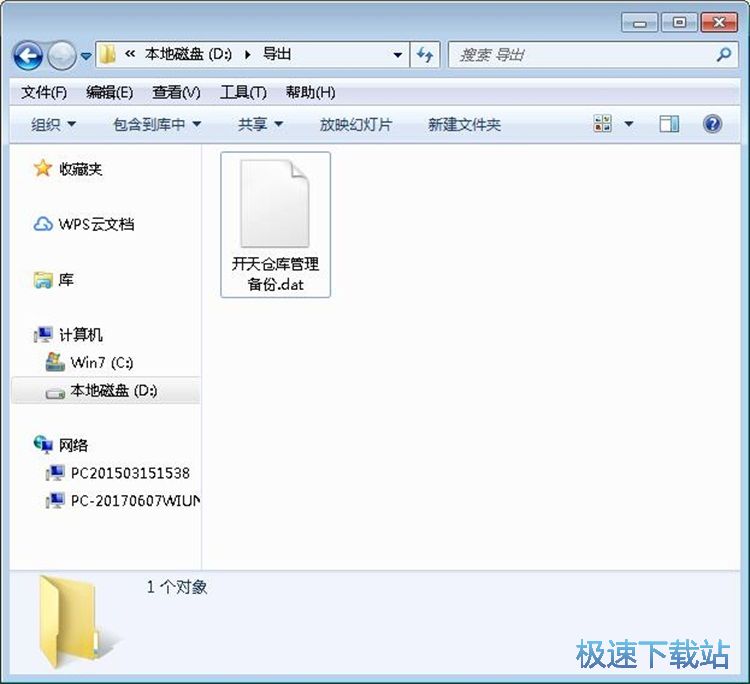This screenshot has width=750, height=684.
Task: Click the 1 个对象 status text
Action: (177, 587)
